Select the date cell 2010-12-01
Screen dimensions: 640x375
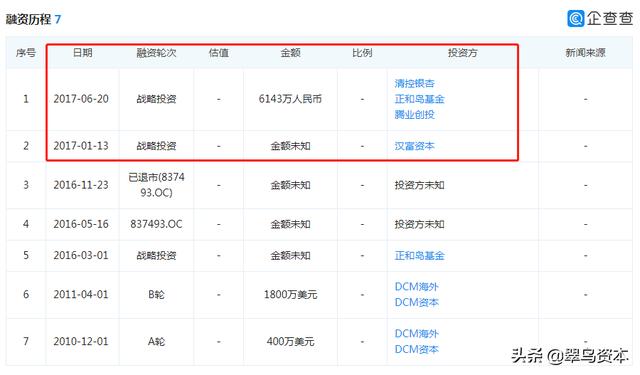81,342
